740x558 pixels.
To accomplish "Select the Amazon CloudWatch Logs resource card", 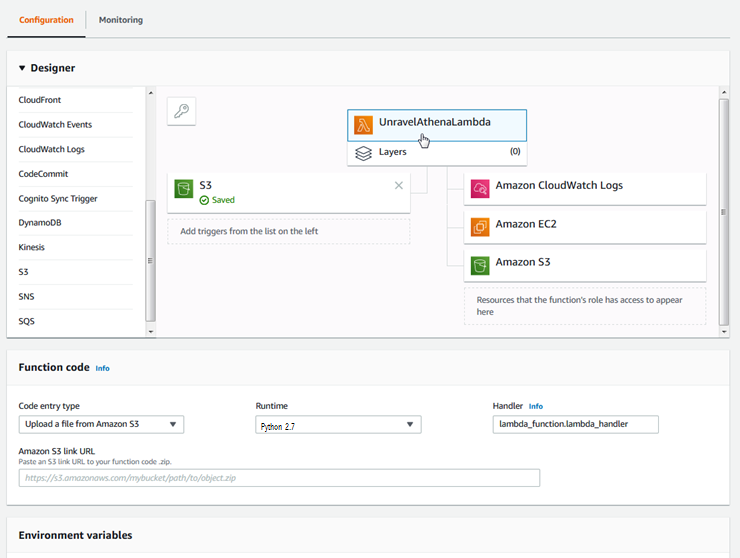I will pos(585,188).
